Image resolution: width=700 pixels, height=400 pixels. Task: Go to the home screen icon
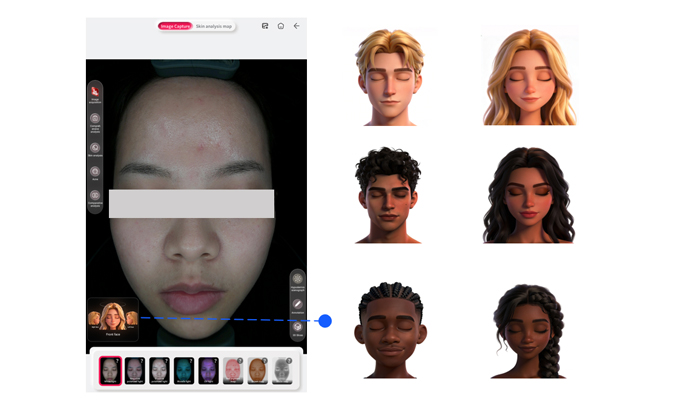(x=281, y=26)
